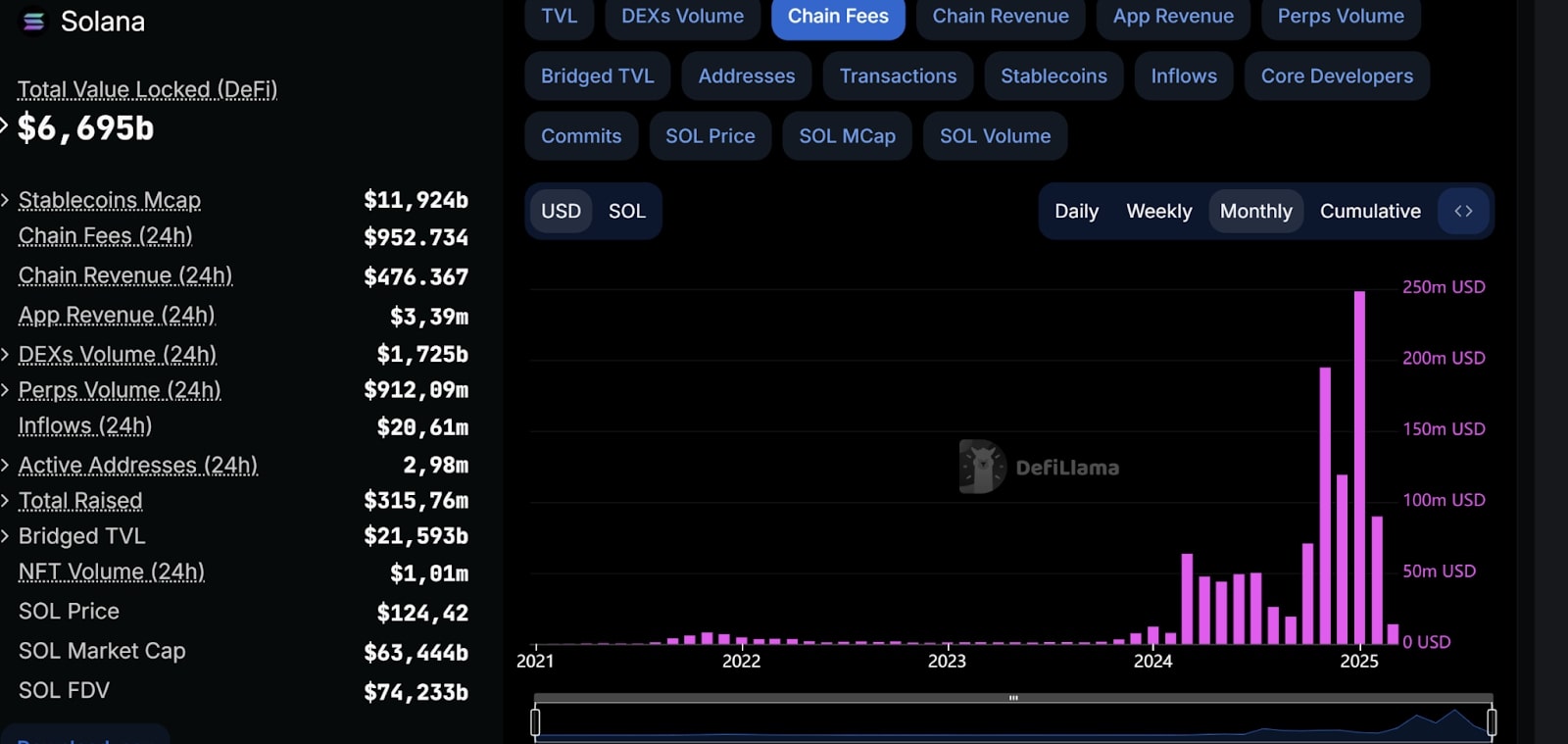
Task: Click the DEXs Volume (24h) label
Action: (118, 354)
